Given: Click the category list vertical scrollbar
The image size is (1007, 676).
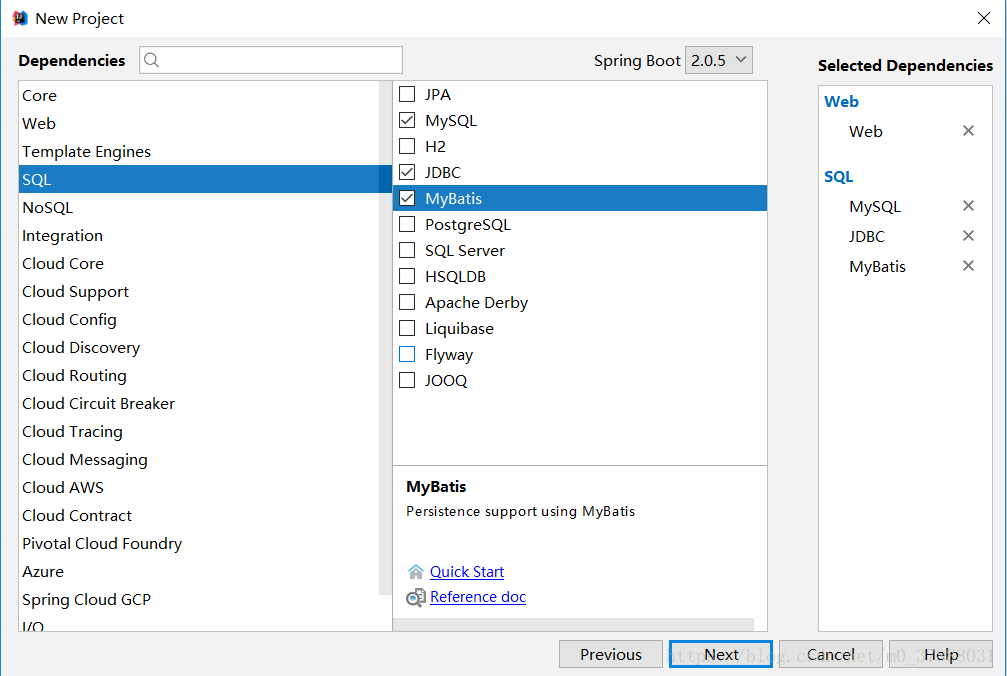Looking at the screenshot, I should [385, 338].
